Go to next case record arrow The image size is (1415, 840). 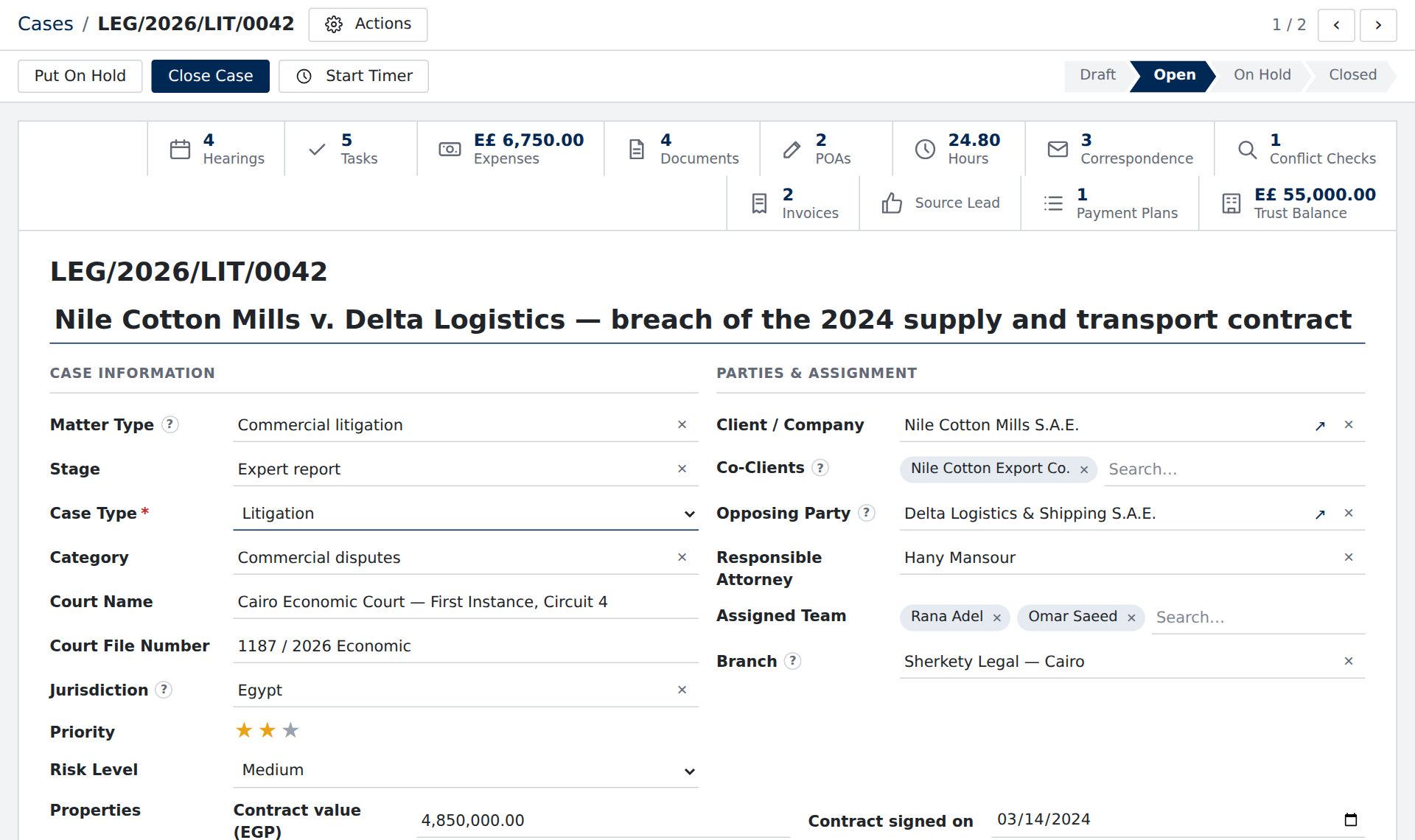pos(1378,25)
